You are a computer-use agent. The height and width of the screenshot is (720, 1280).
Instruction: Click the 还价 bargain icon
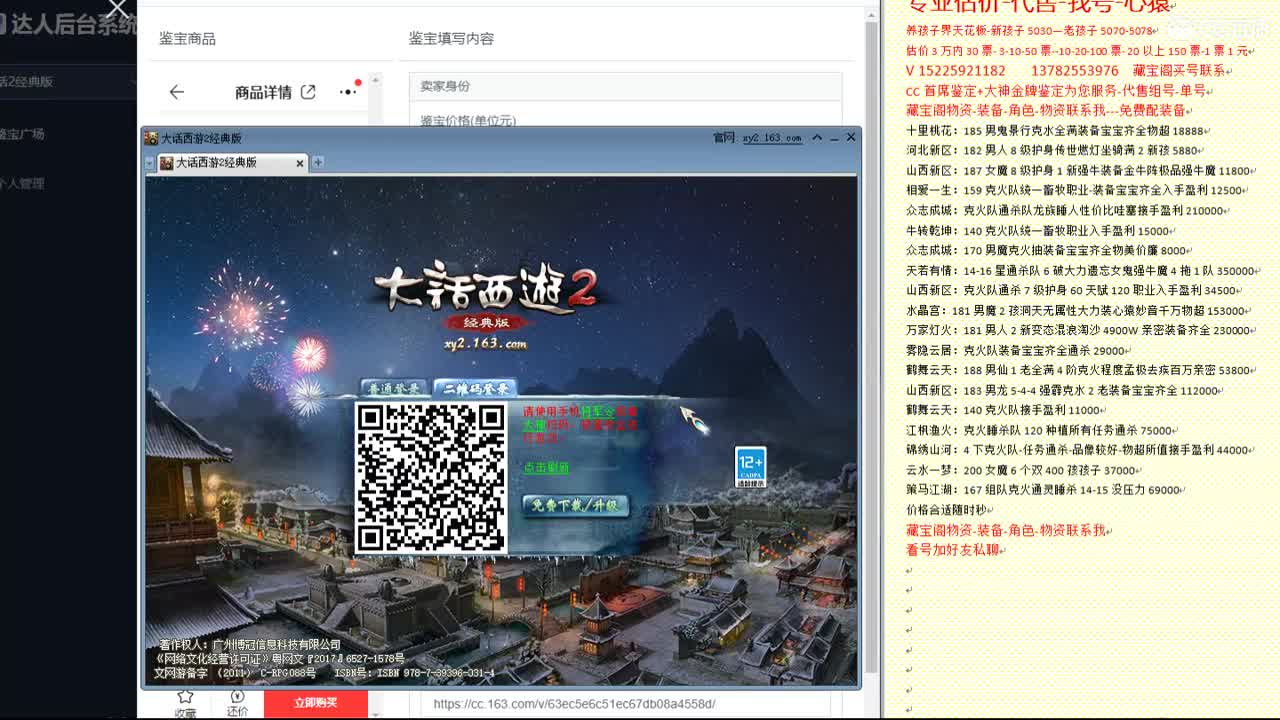coord(237,703)
